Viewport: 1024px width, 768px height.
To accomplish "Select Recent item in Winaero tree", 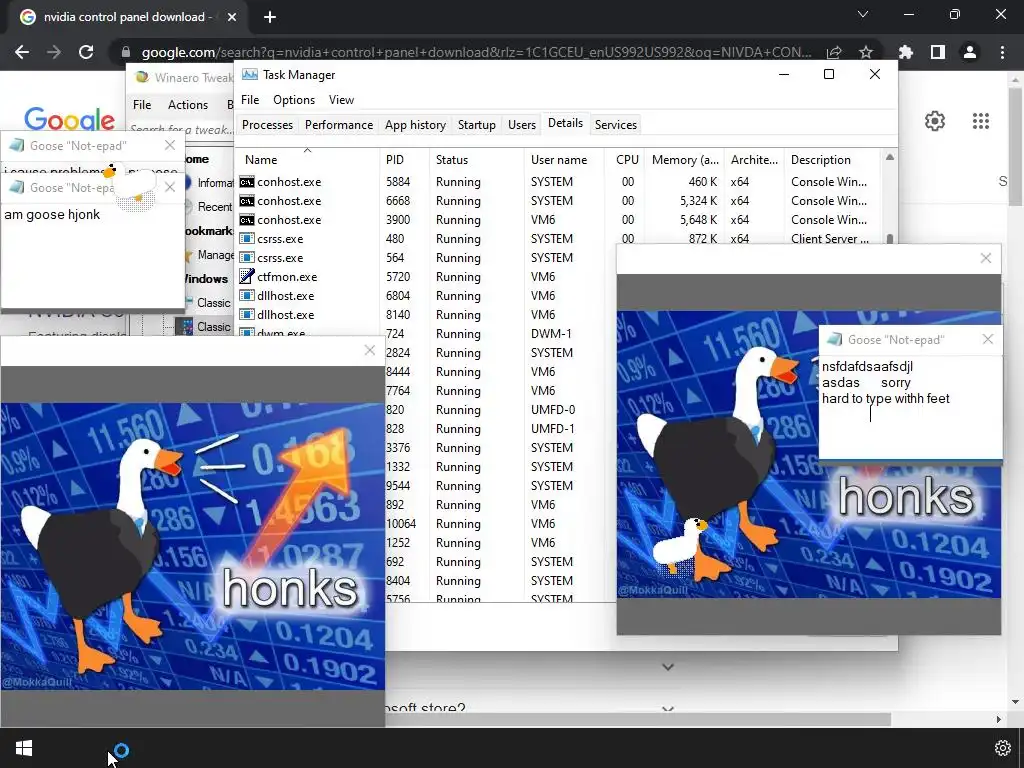I will point(214,206).
